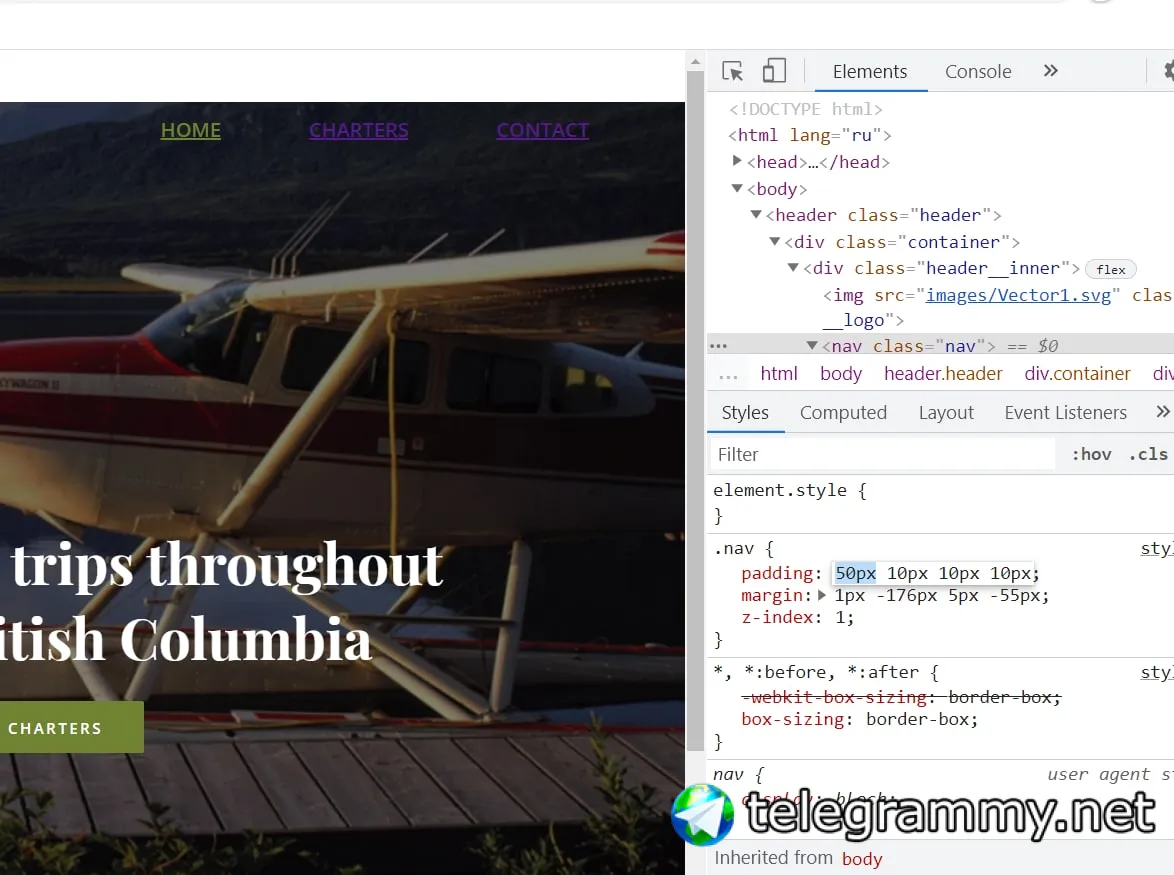Viewport: 1174px width, 875px height.
Task: Open the CHARTERS navigation link
Action: click(359, 130)
